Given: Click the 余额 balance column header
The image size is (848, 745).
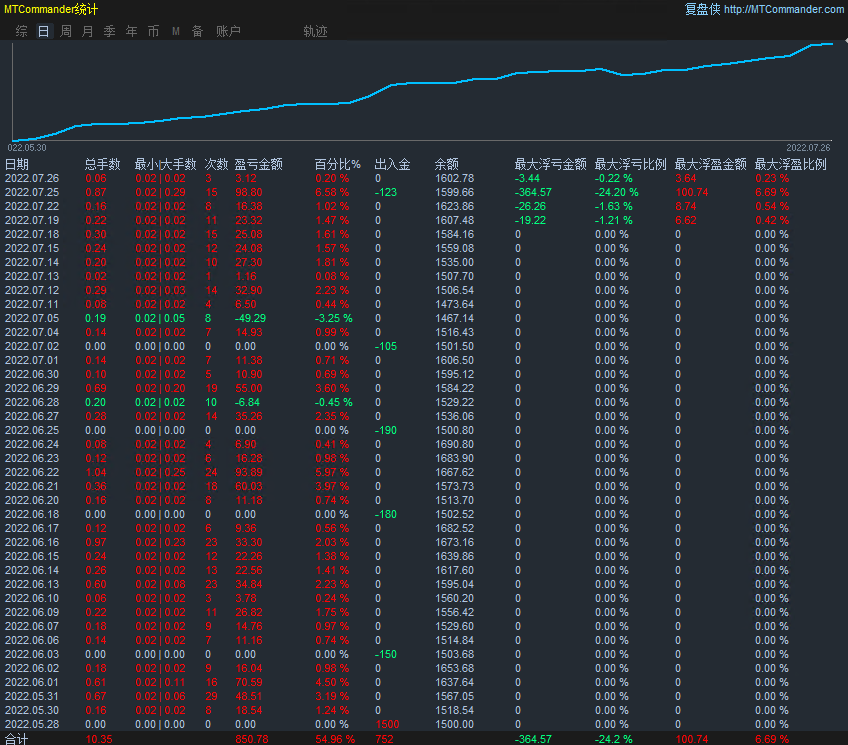Looking at the screenshot, I should tap(447, 164).
